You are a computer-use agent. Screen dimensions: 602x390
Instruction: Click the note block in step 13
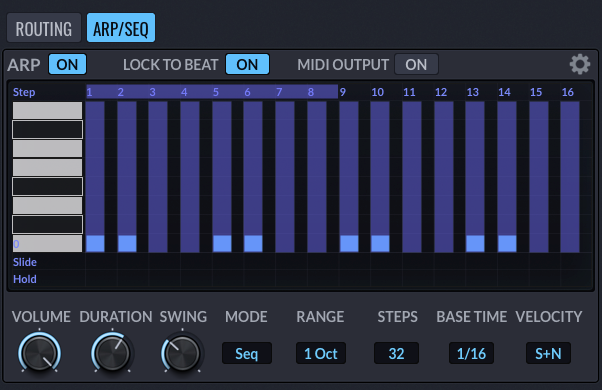(x=475, y=243)
